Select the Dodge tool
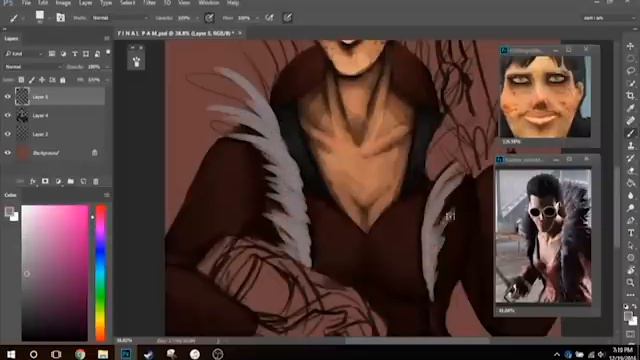 (x=631, y=208)
